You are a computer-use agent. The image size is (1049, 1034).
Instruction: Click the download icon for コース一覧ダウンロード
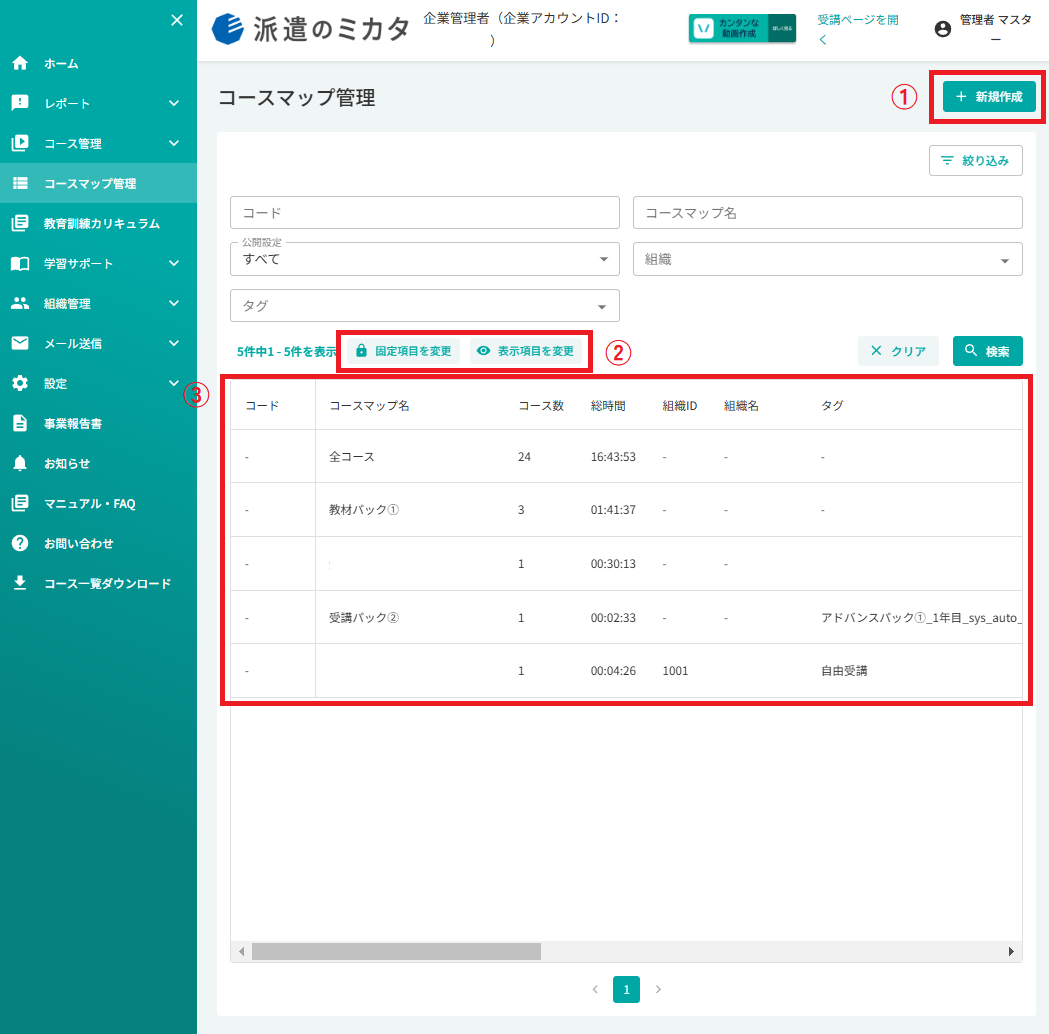(x=20, y=583)
